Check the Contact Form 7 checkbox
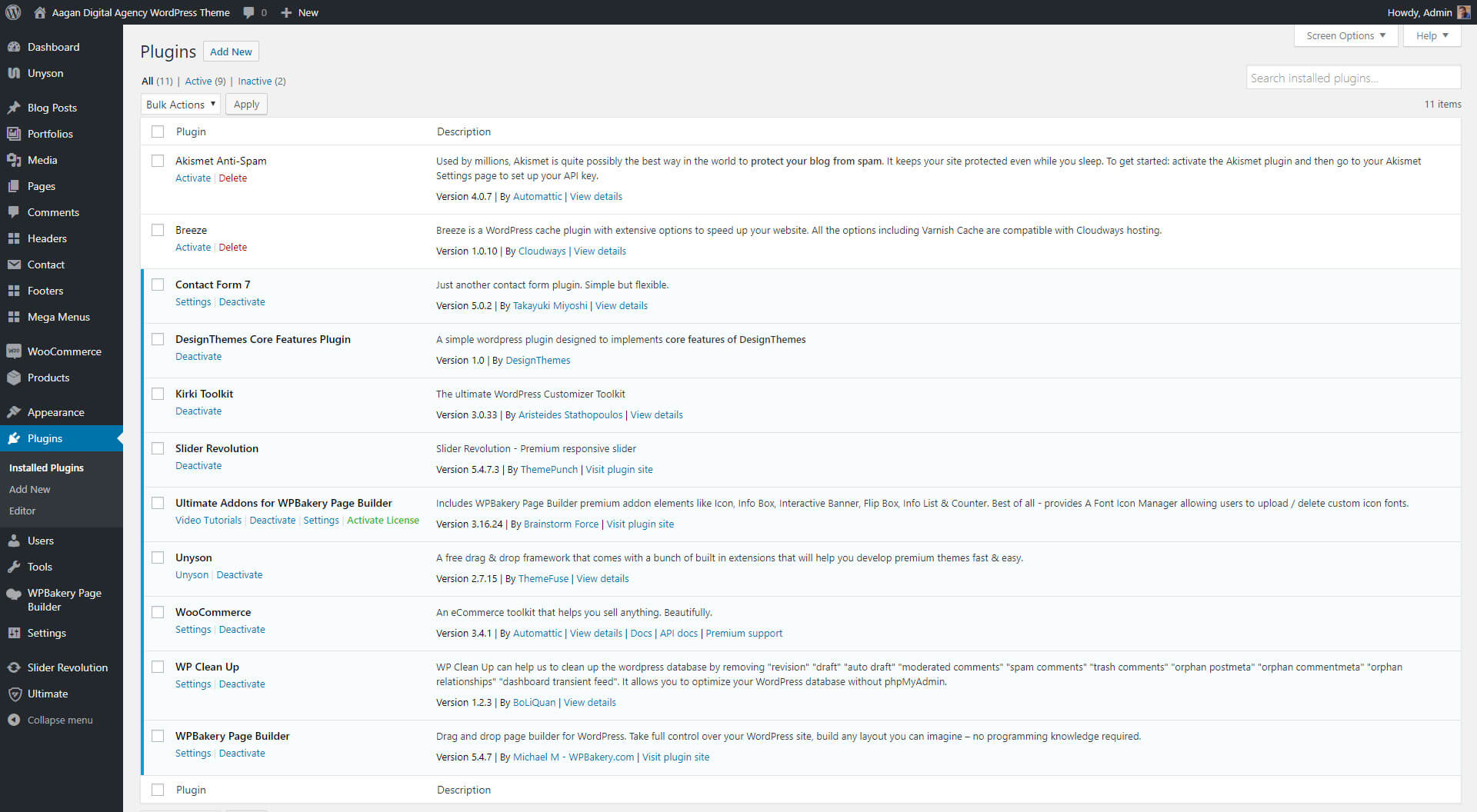1477x812 pixels. pos(158,285)
